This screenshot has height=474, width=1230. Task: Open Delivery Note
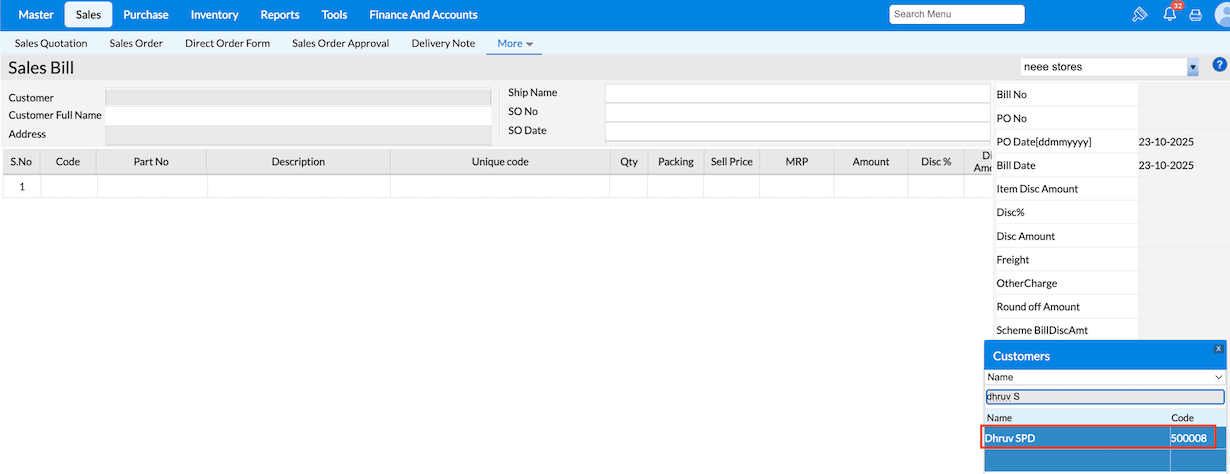[443, 44]
